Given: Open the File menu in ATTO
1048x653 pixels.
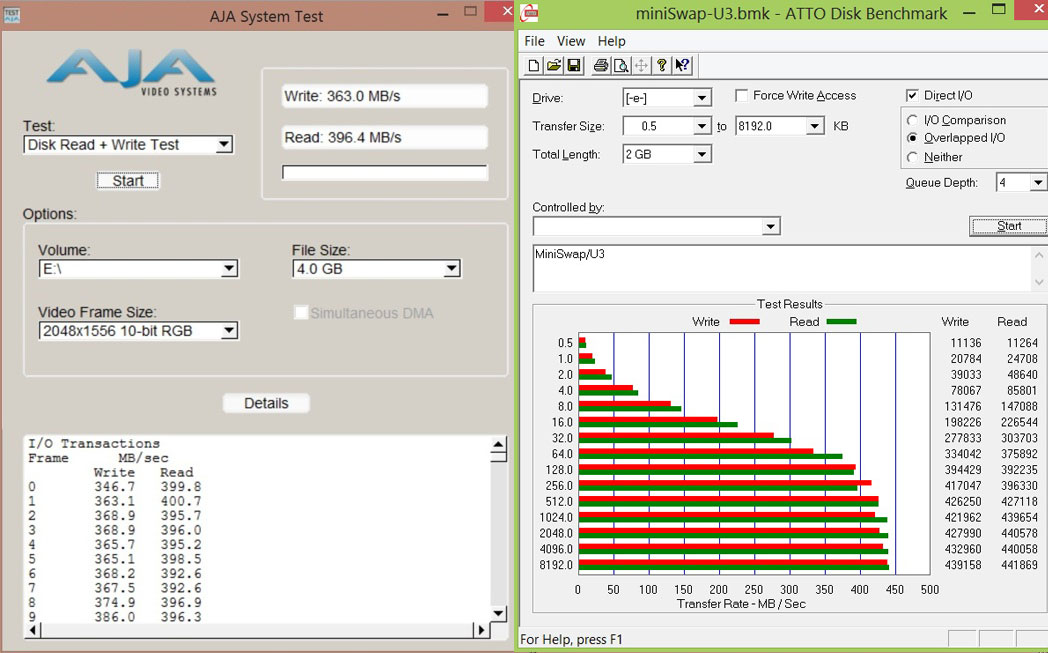Looking at the screenshot, I should point(534,41).
